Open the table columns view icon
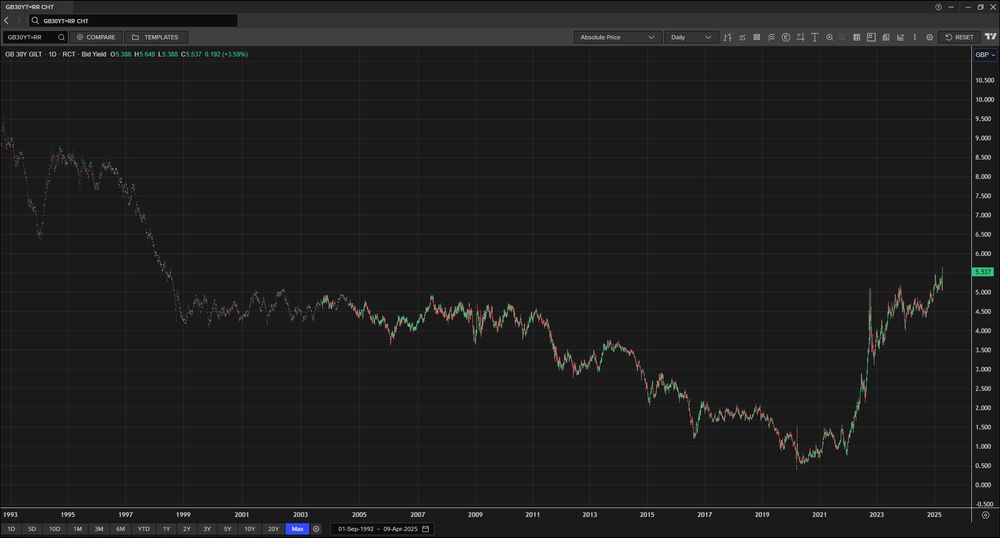This screenshot has height=538, width=1000. coord(857,38)
